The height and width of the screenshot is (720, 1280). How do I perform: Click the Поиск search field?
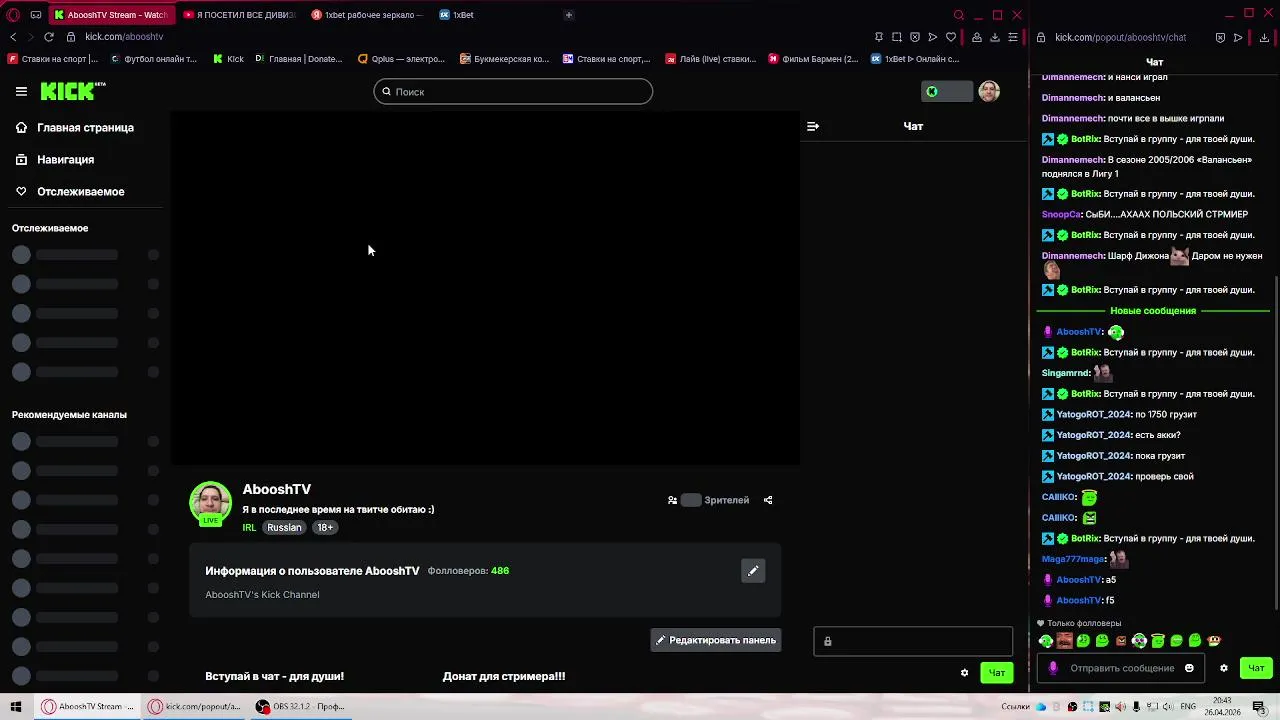pyautogui.click(x=513, y=92)
